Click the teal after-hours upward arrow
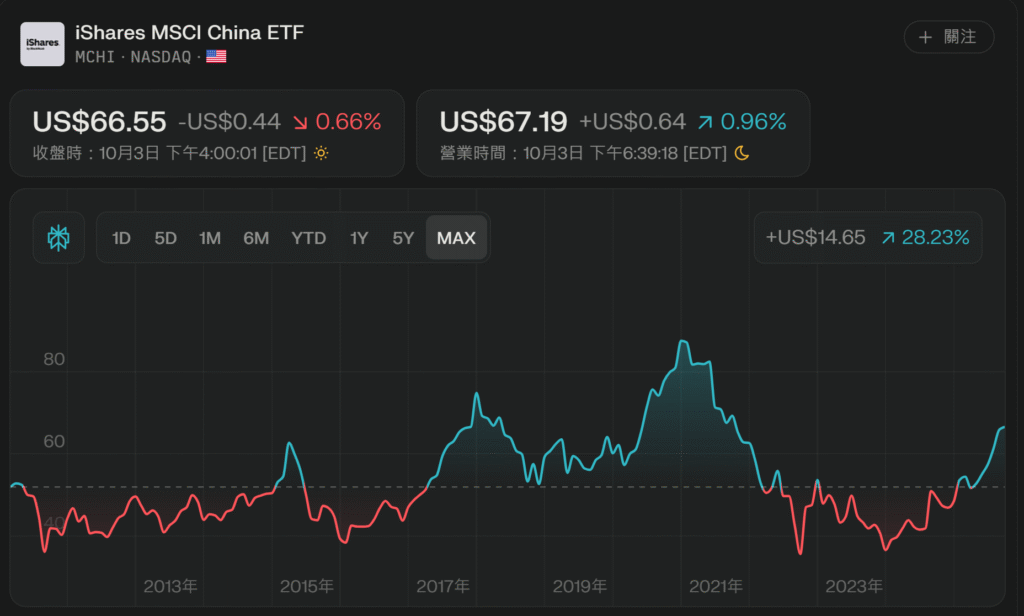 coord(706,122)
